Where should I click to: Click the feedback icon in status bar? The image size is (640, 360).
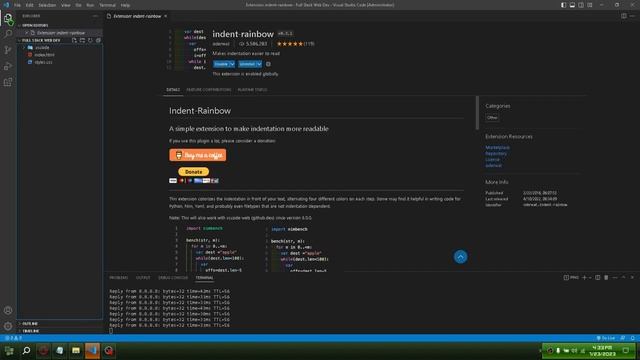(623, 338)
